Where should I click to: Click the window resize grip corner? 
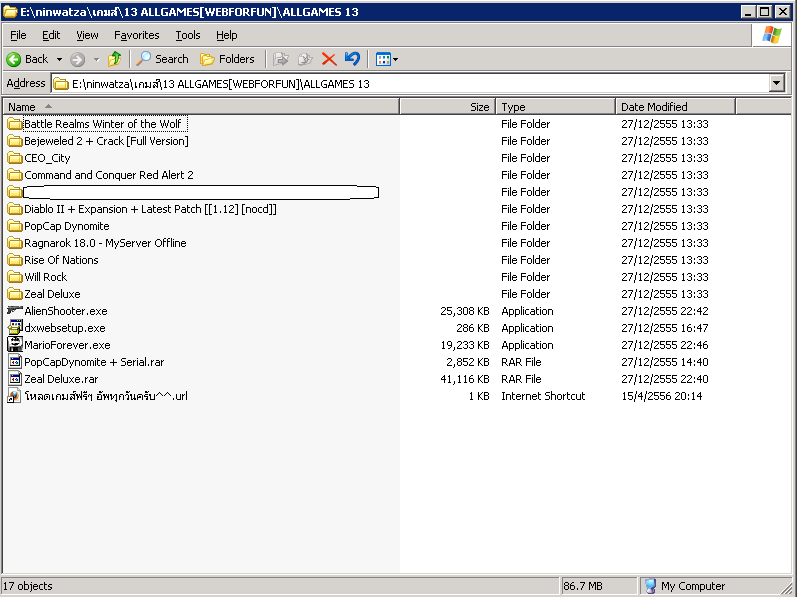click(x=787, y=587)
